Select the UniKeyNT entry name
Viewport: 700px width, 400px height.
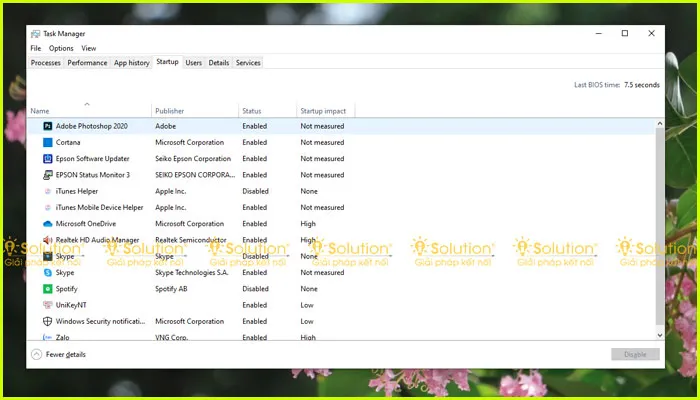pyautogui.click(x=71, y=305)
